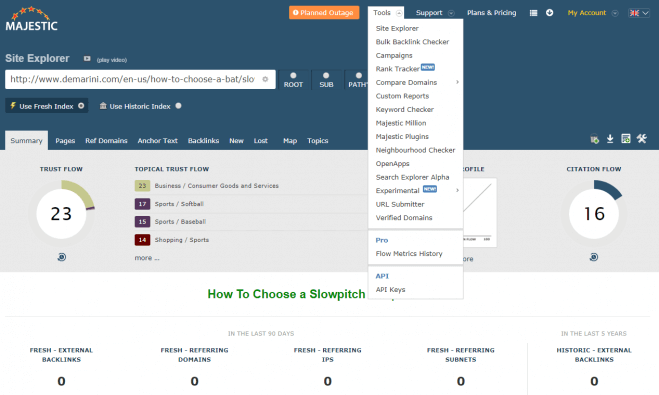The height and width of the screenshot is (395, 659).
Task: Click the URL input field
Action: pos(140,79)
